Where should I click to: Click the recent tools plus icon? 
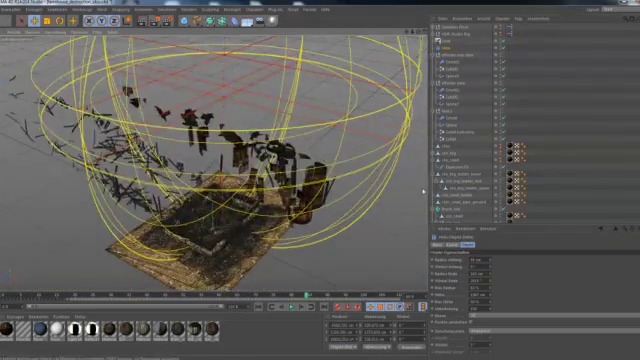[73, 21]
